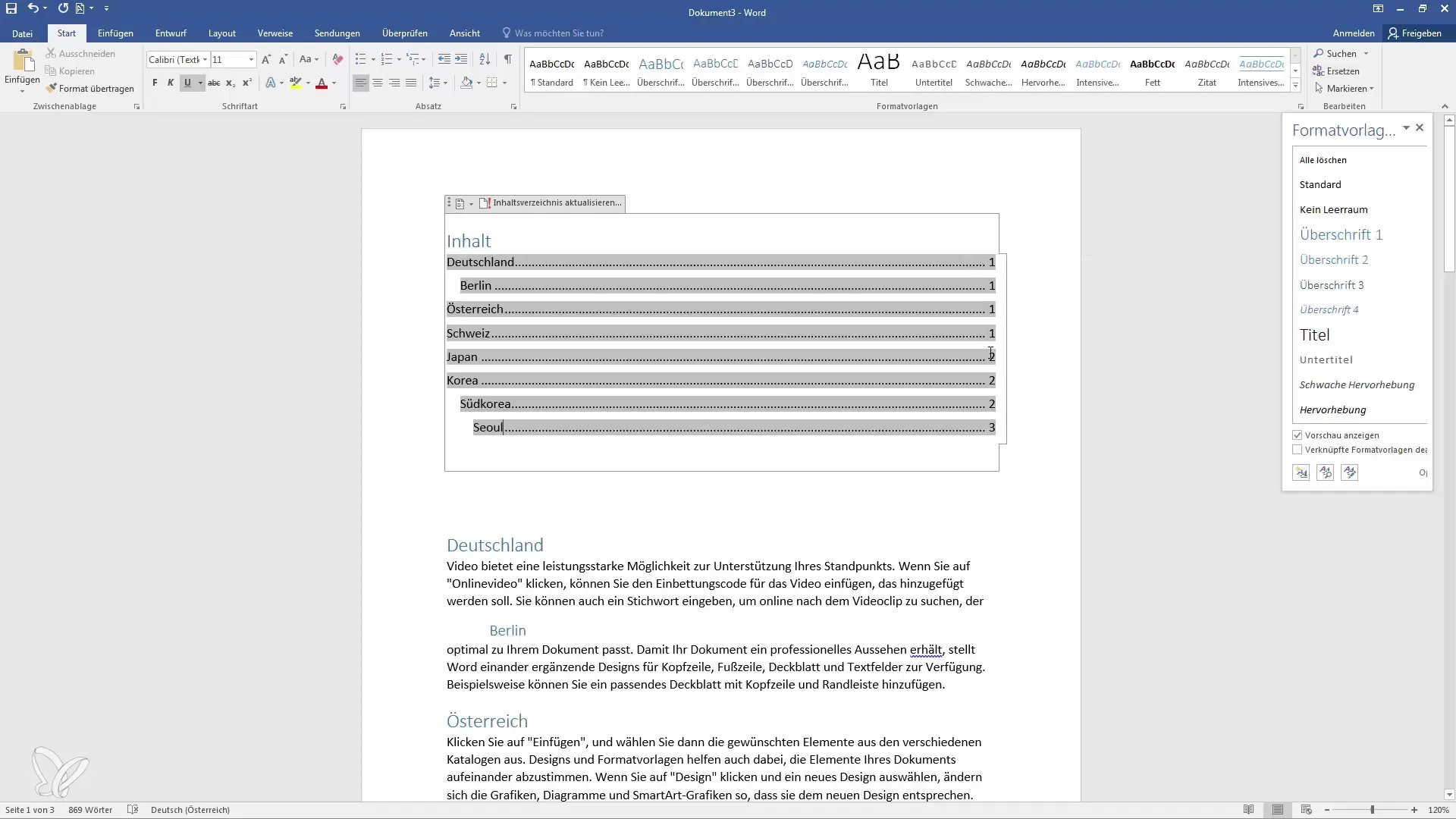Decrease font size with the shrink-font icon

[283, 59]
